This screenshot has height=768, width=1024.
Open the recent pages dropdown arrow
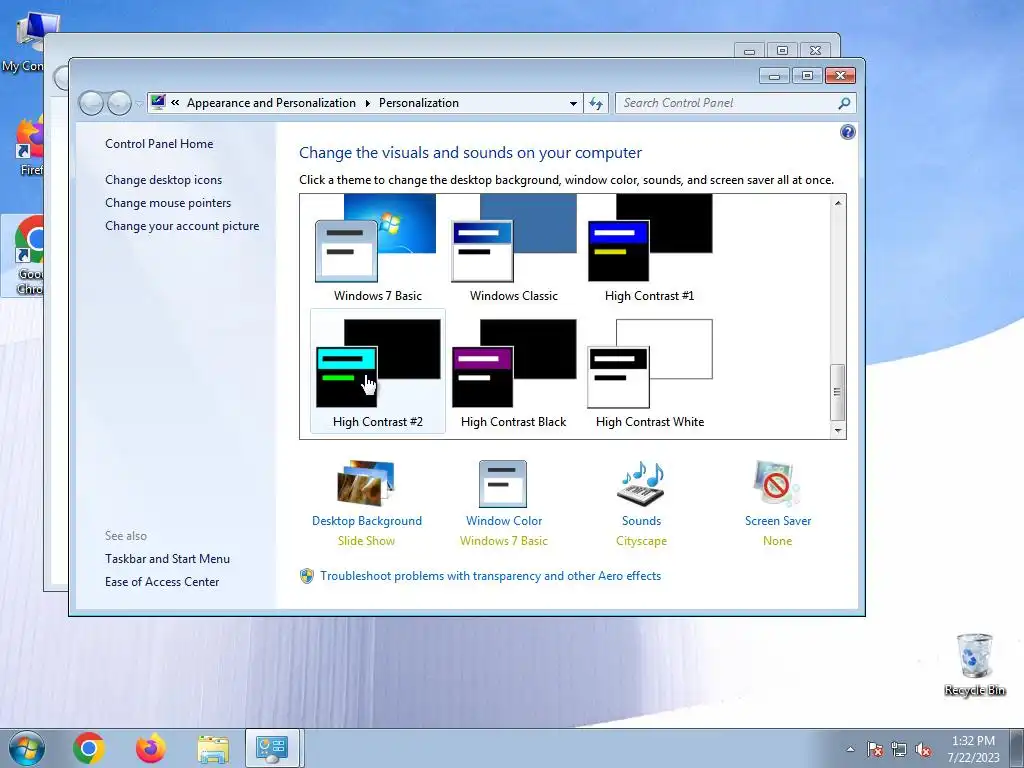[x=139, y=104]
